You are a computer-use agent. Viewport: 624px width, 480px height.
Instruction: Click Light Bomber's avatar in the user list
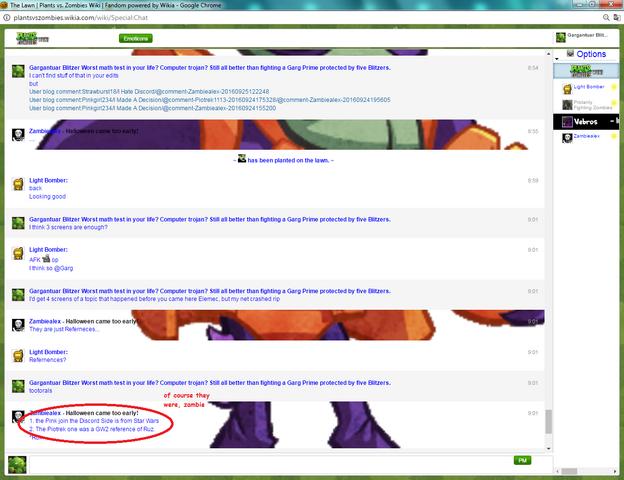567,89
